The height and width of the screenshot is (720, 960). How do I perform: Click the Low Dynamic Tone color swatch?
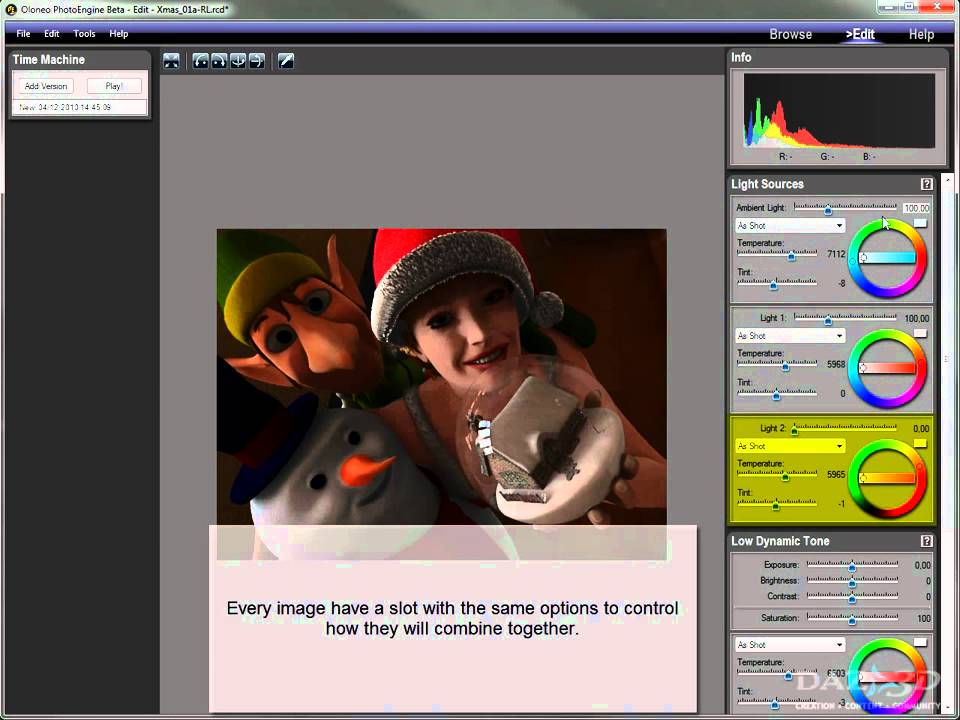920,642
